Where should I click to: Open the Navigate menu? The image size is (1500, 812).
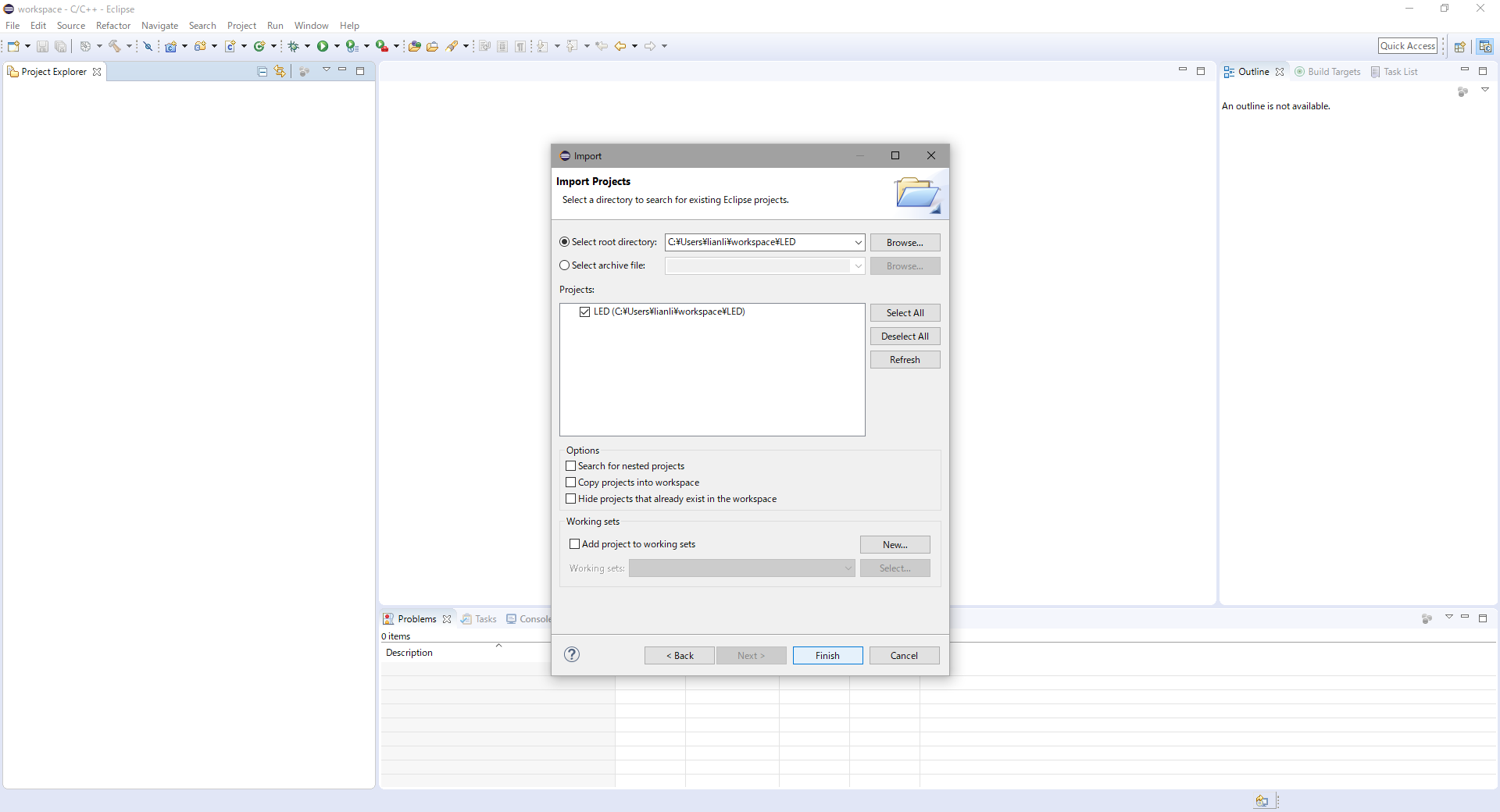159,26
